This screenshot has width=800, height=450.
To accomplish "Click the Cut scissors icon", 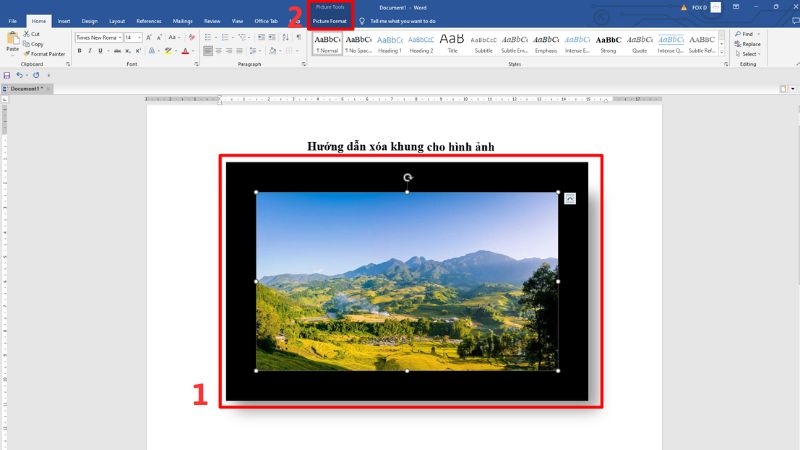I will pos(26,34).
